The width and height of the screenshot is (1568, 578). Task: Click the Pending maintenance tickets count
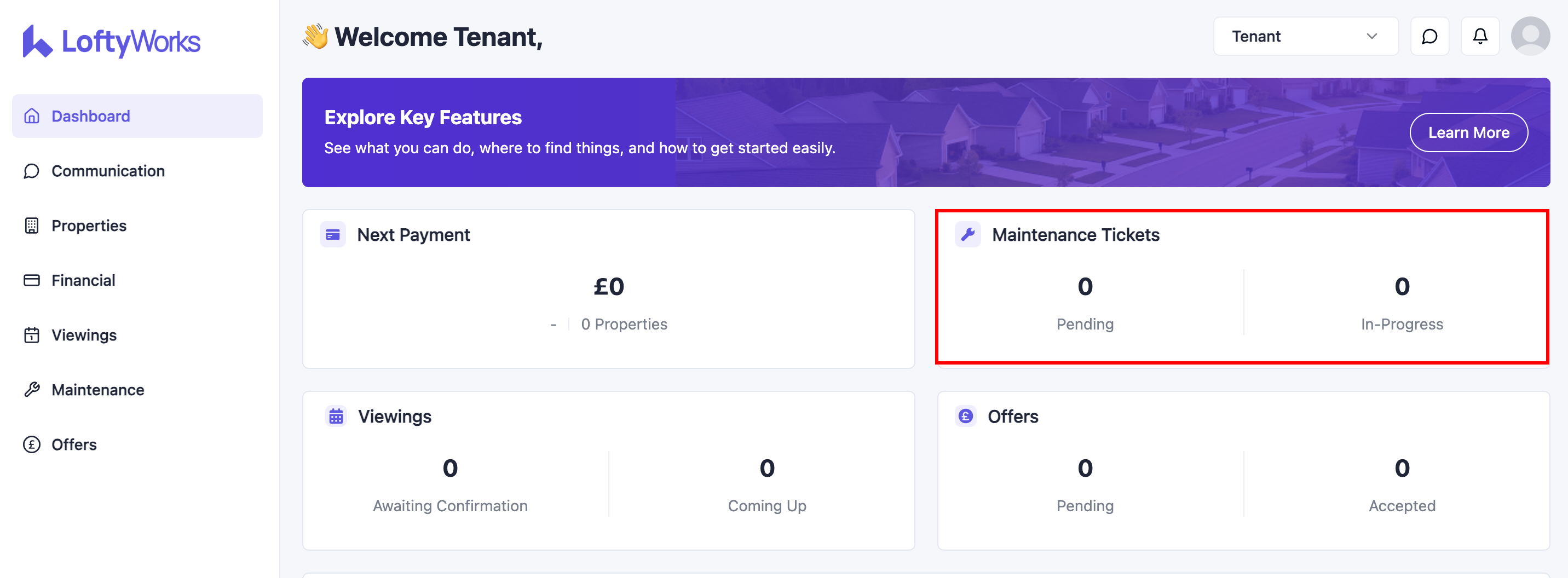[1085, 287]
